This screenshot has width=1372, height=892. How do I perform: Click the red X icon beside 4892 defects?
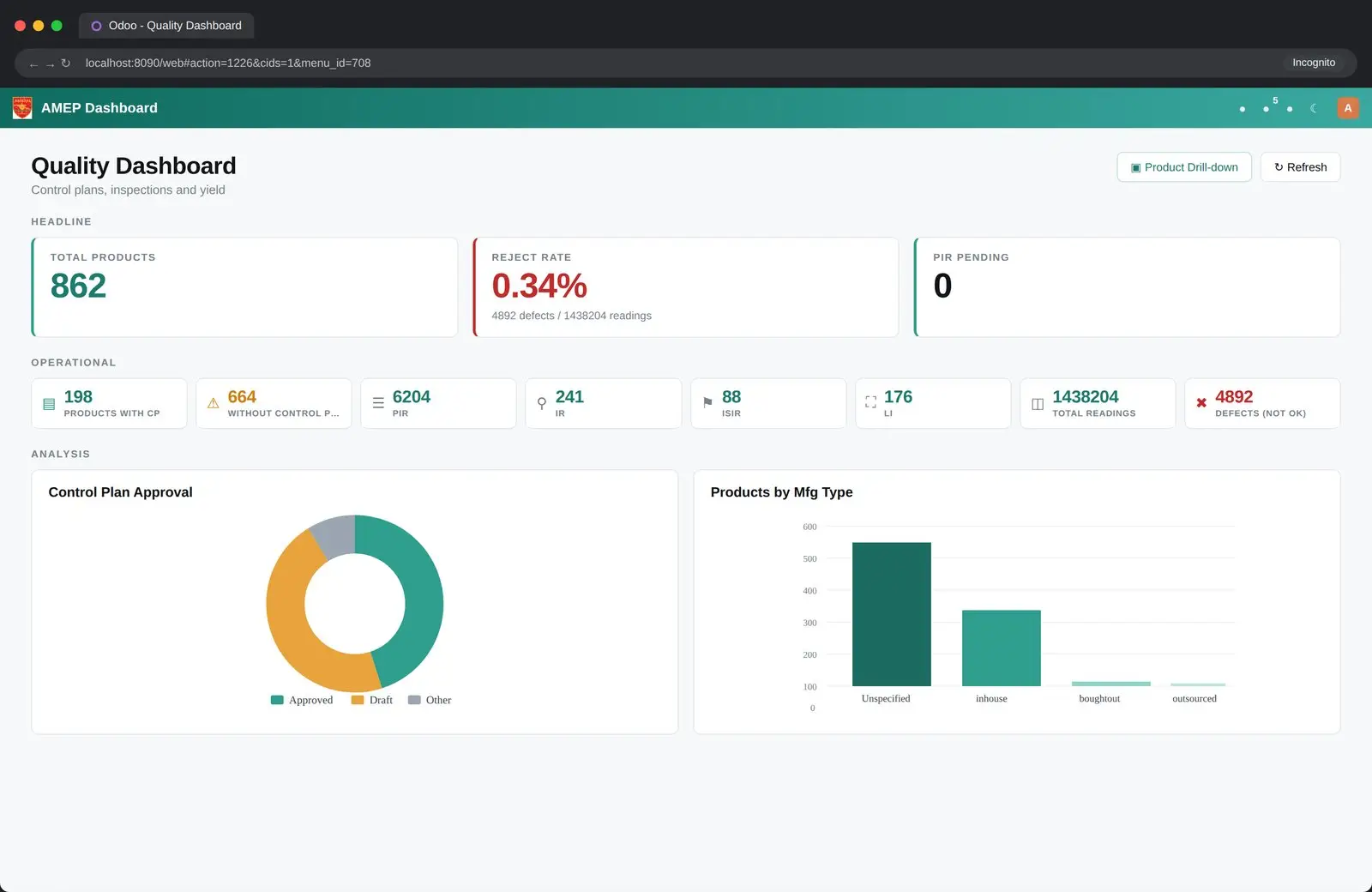1201,402
